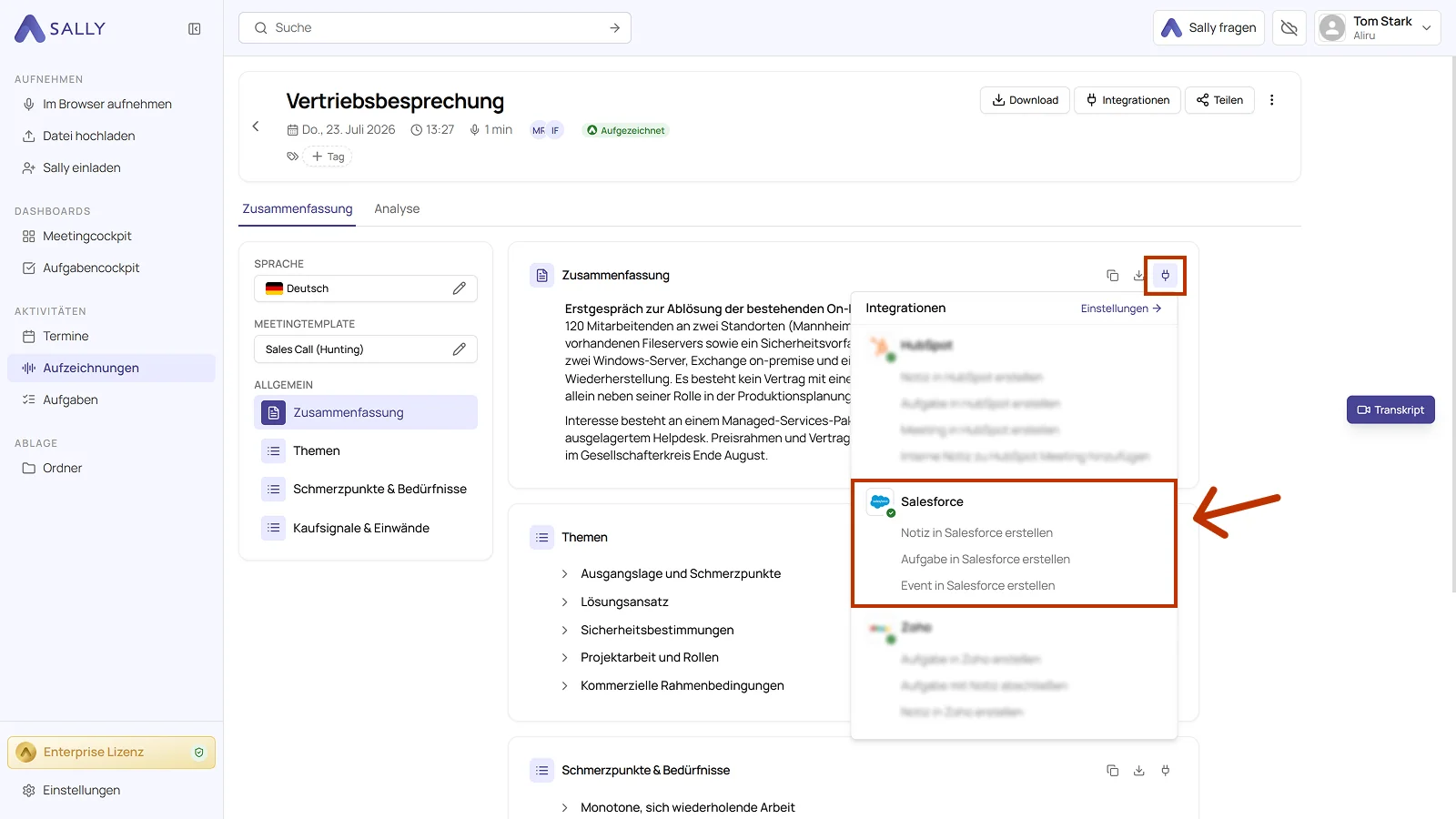Click the MF participant avatar
This screenshot has width=1456, height=819.
click(539, 130)
